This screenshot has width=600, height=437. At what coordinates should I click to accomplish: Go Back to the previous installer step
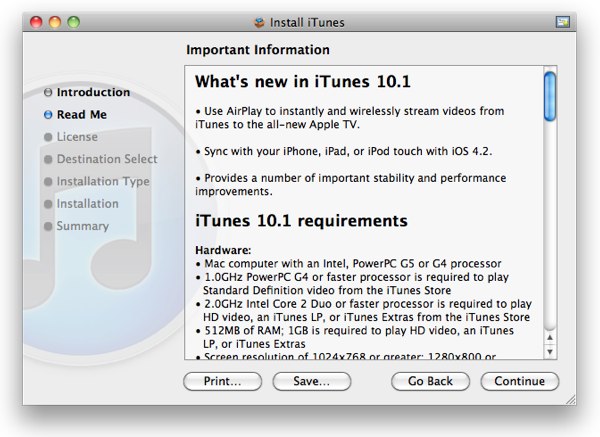coord(430,381)
